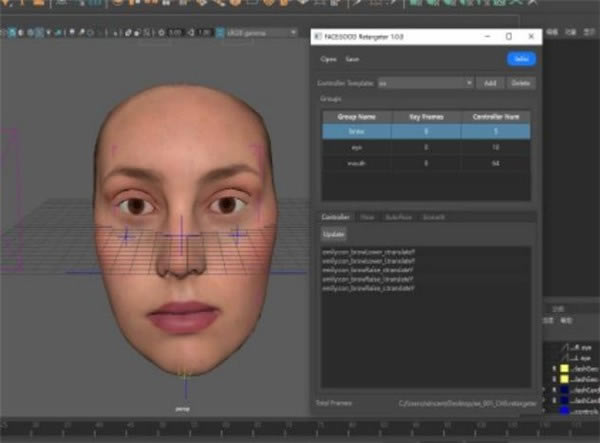Click the bright blue icon beside controls
The image size is (600, 443).
pos(564,411)
